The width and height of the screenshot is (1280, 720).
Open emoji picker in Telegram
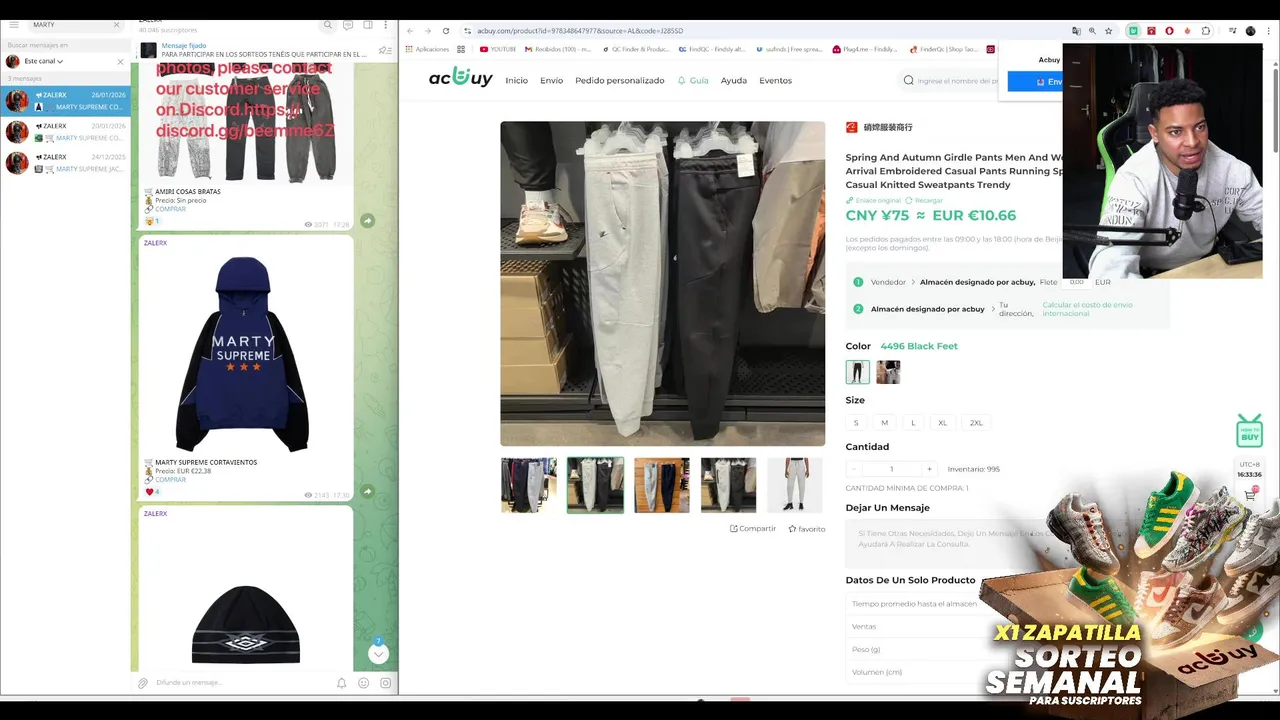pos(363,683)
